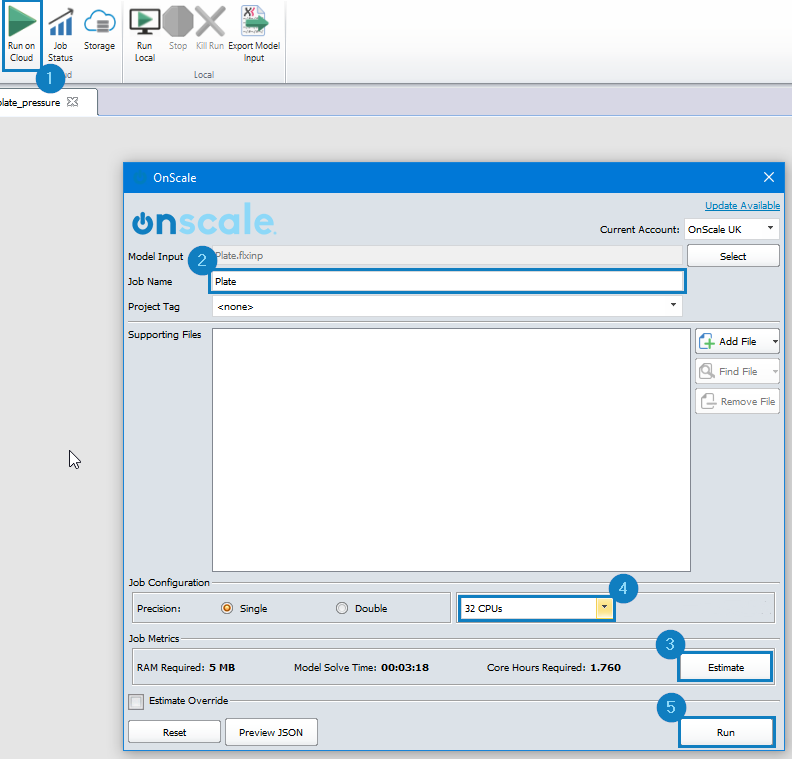Click Preview JSON button
The image size is (792, 759).
click(271, 732)
